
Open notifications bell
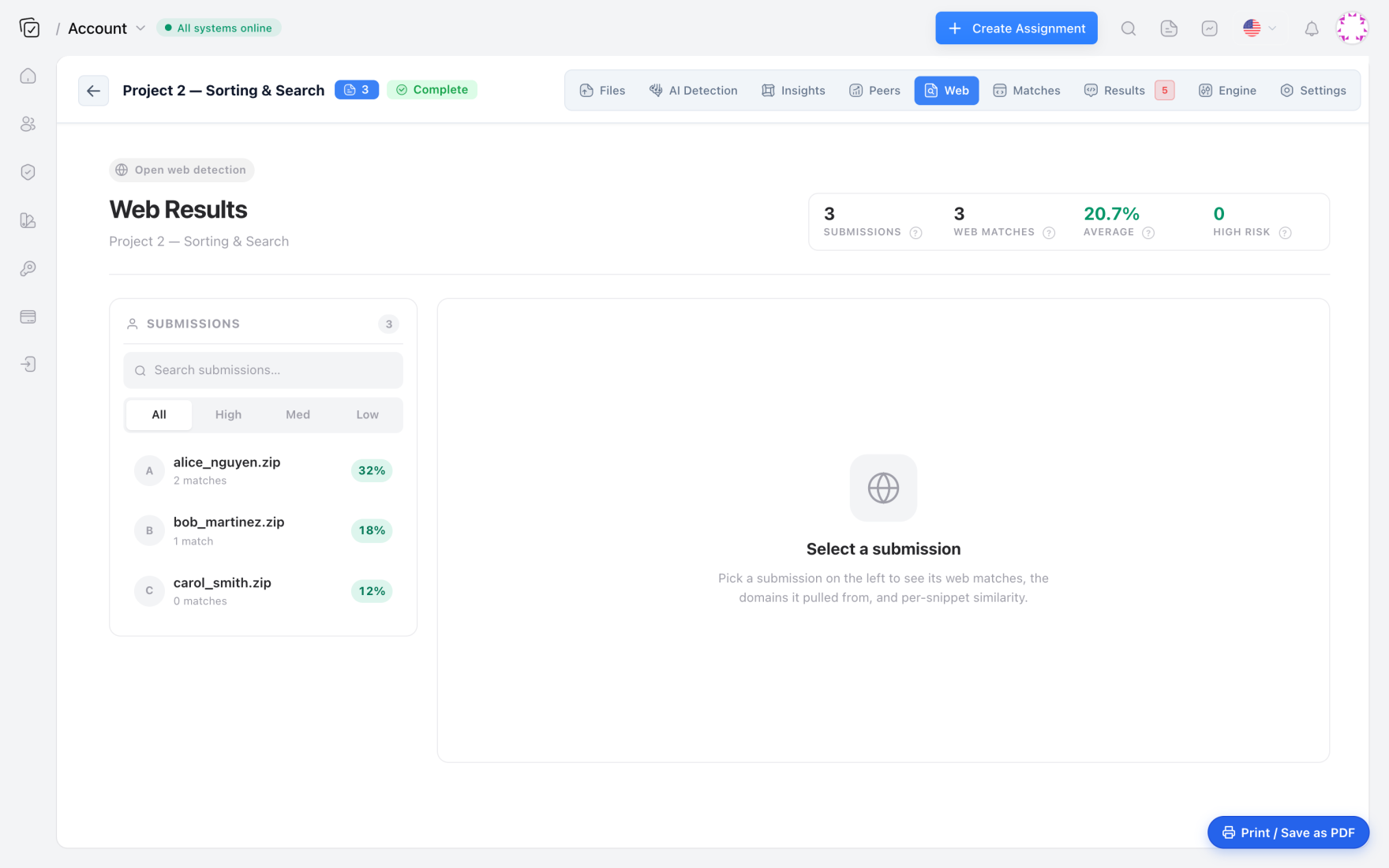pyautogui.click(x=1312, y=28)
